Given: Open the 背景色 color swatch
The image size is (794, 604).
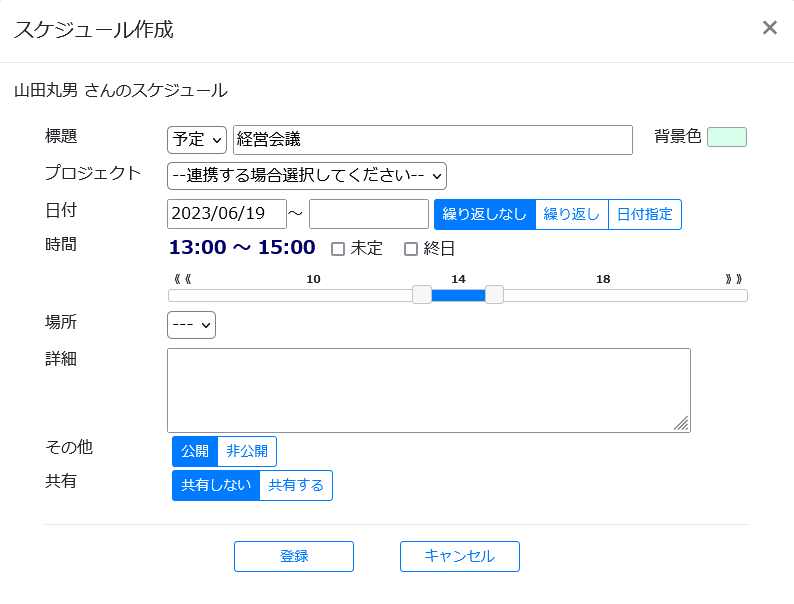Looking at the screenshot, I should 727,137.
